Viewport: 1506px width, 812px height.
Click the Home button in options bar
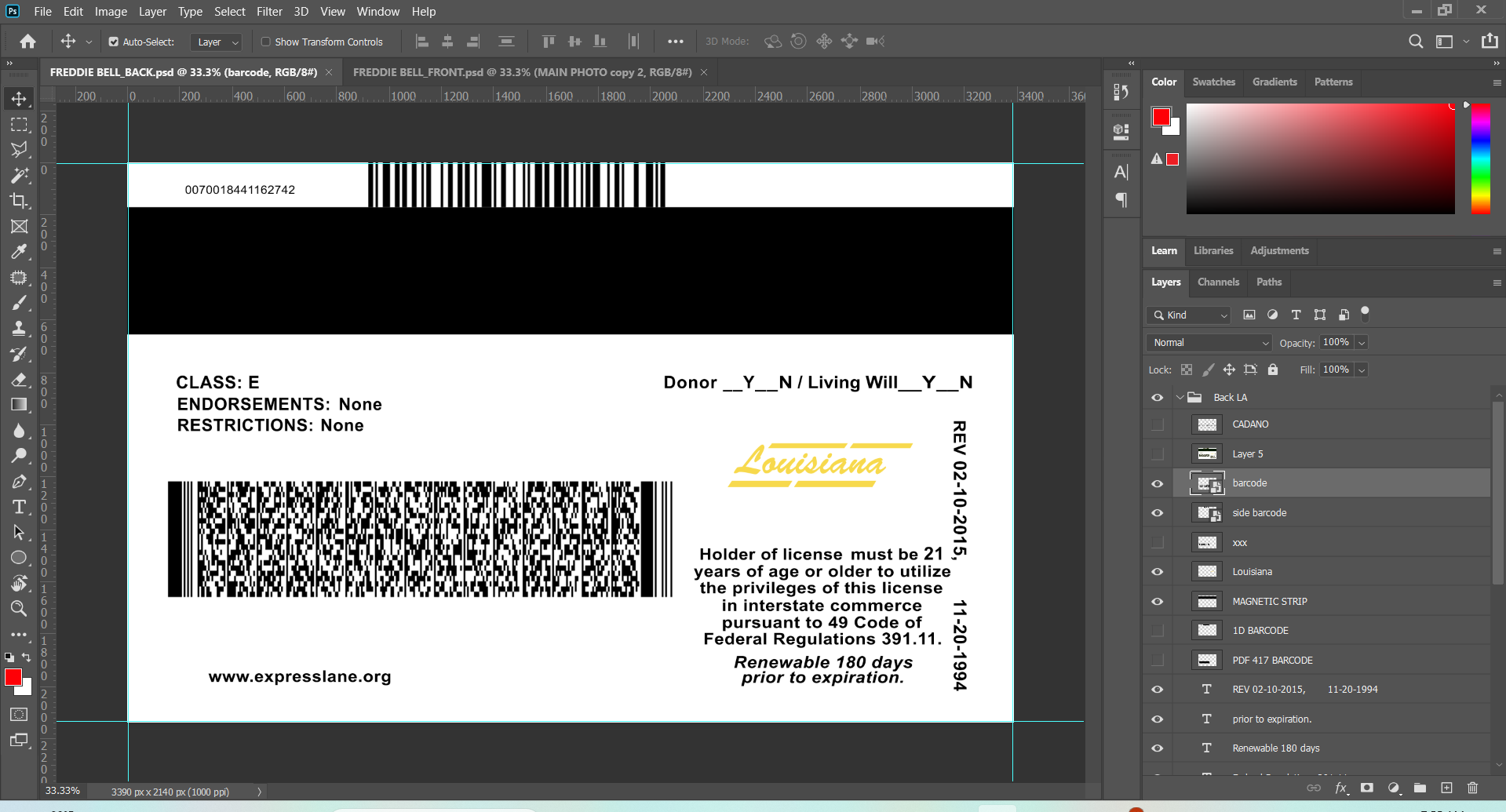(28, 42)
